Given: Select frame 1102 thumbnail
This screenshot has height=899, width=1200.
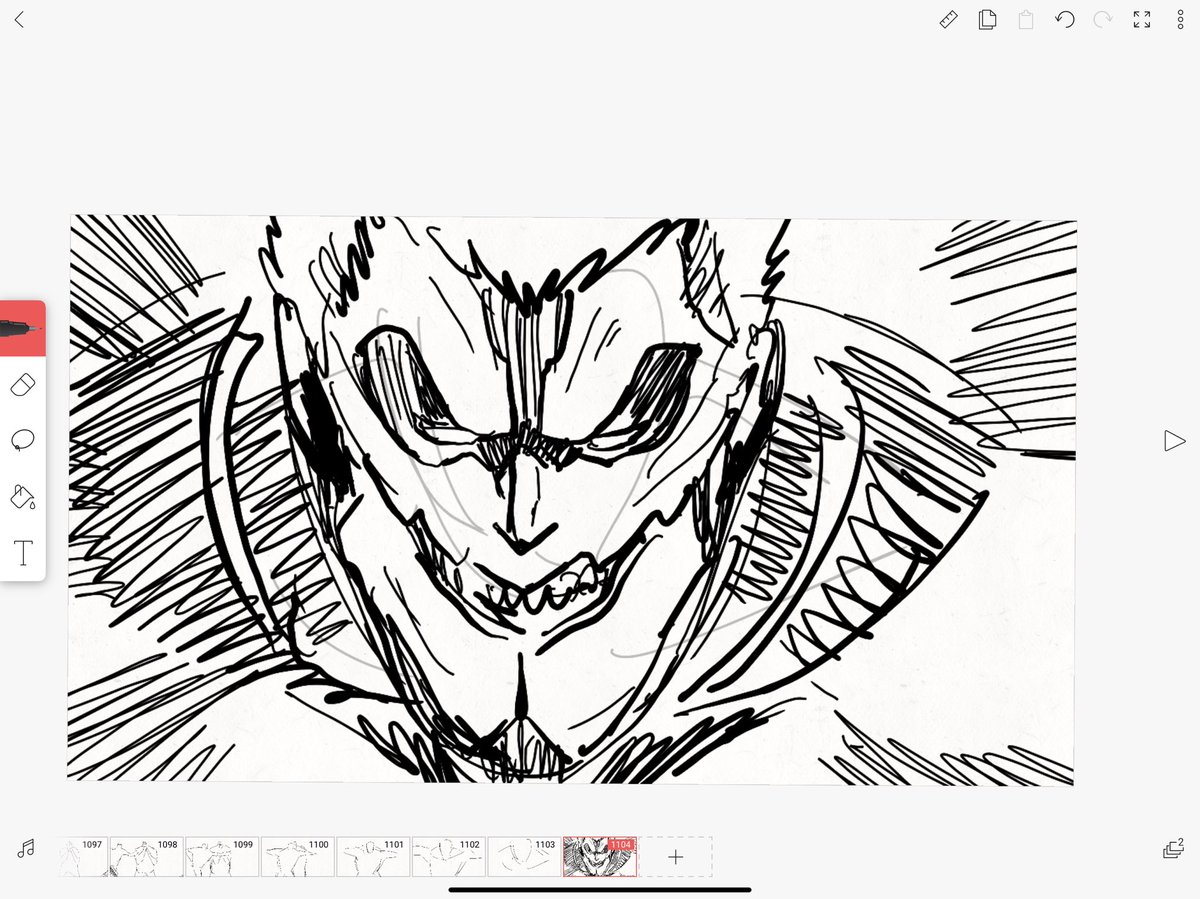Looking at the screenshot, I should (x=448, y=857).
